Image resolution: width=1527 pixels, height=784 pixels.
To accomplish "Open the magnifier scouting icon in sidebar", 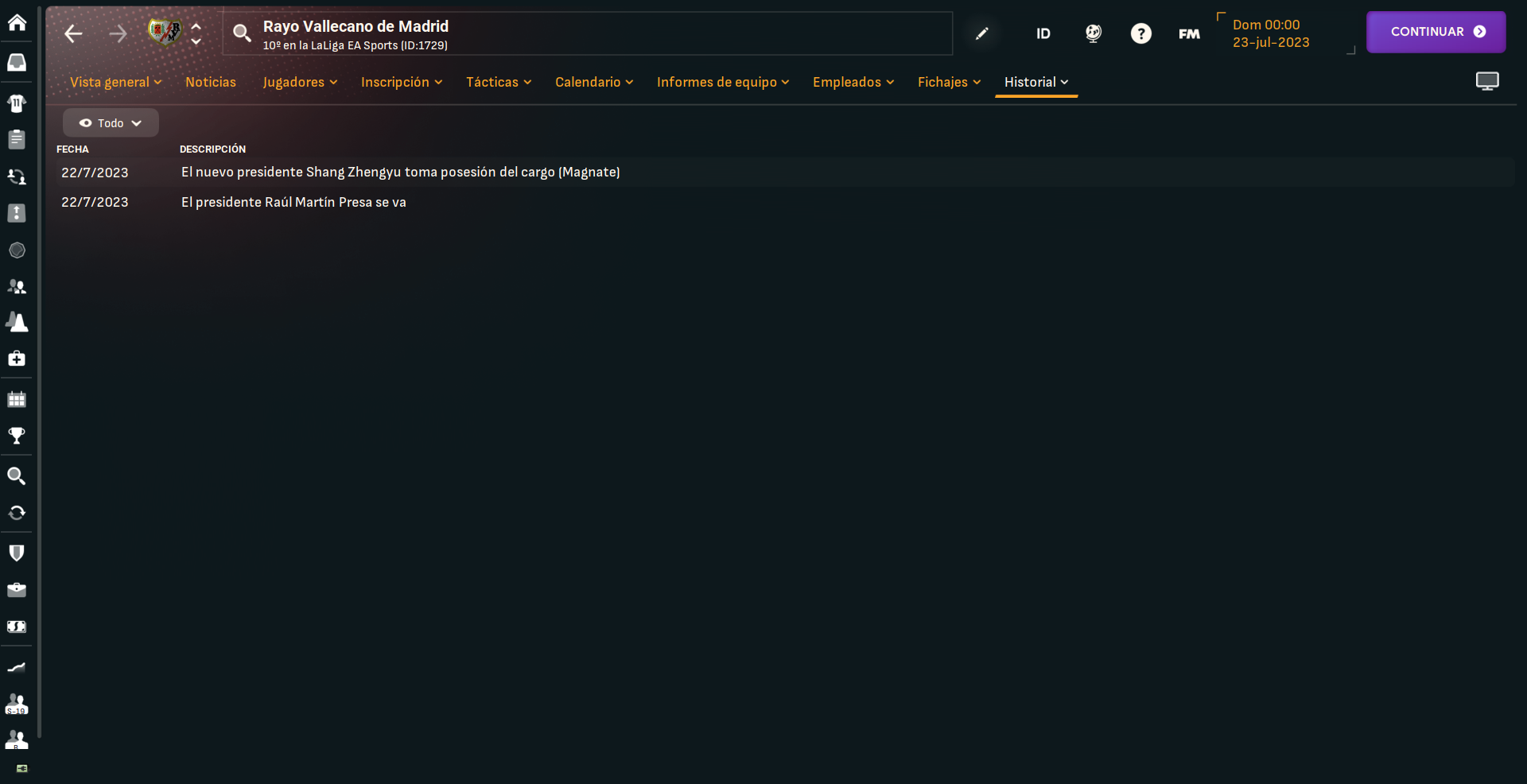I will (17, 475).
